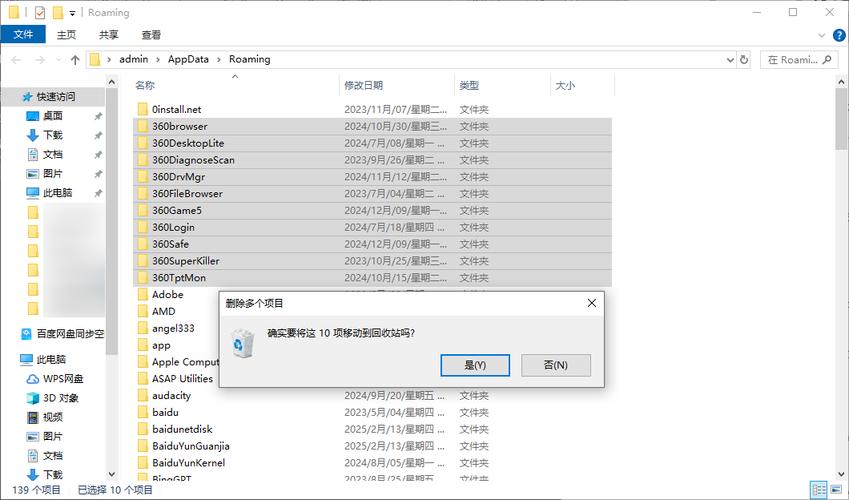Switch to the 共享 ribbon tab

(x=108, y=35)
